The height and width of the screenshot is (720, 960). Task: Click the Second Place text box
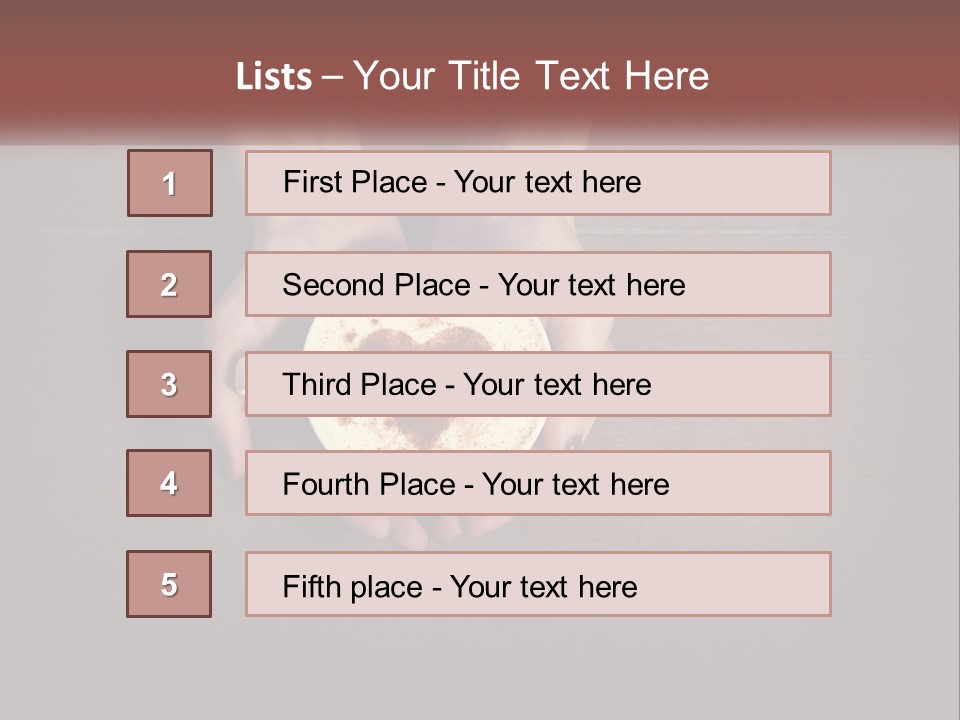tap(538, 284)
